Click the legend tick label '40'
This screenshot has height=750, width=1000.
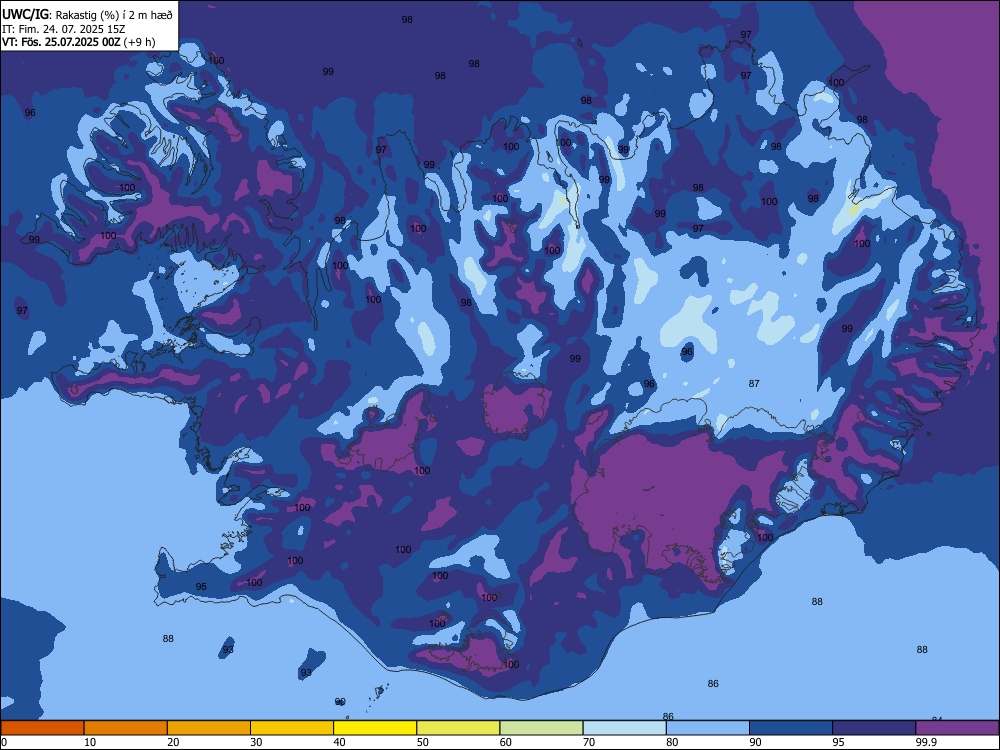click(x=340, y=742)
